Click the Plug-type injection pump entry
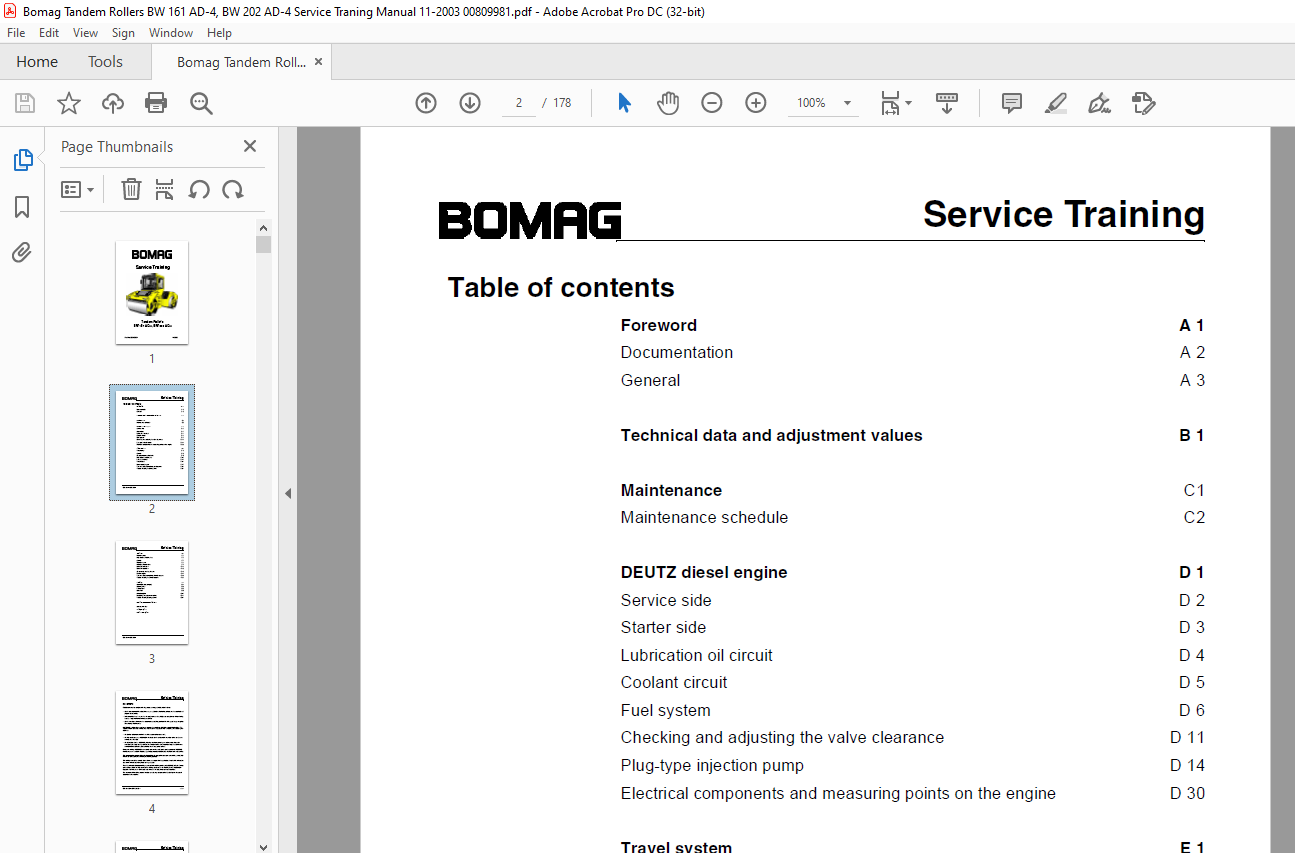 (x=712, y=765)
